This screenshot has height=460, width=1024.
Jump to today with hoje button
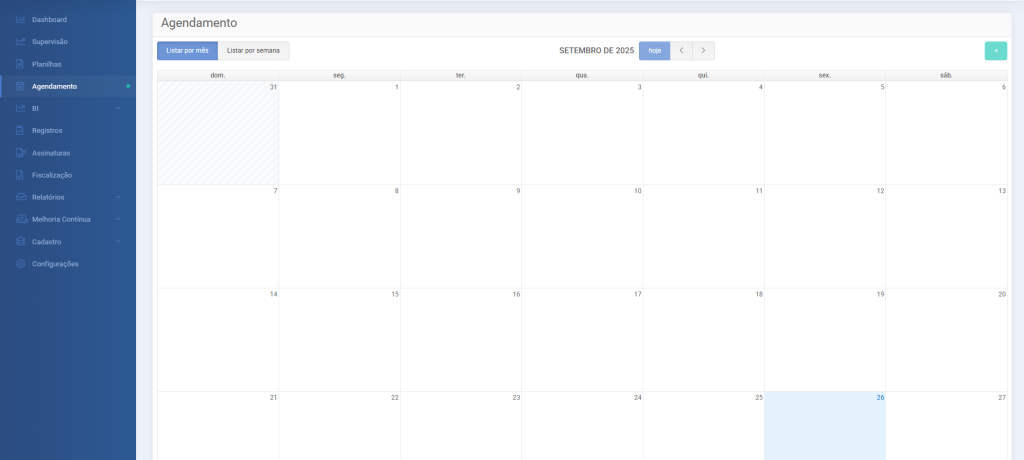click(654, 51)
